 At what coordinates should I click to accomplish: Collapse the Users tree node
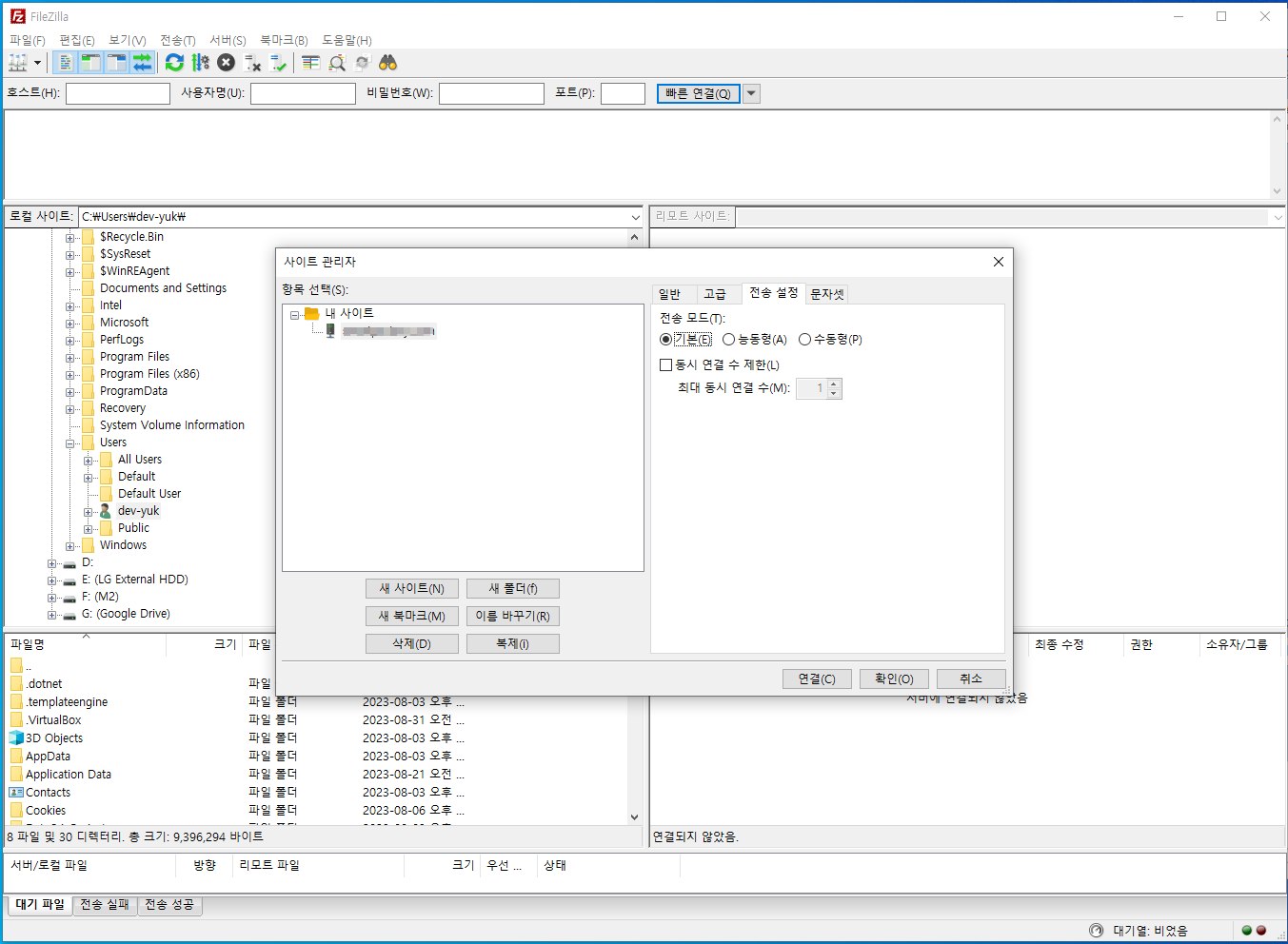[x=70, y=443]
